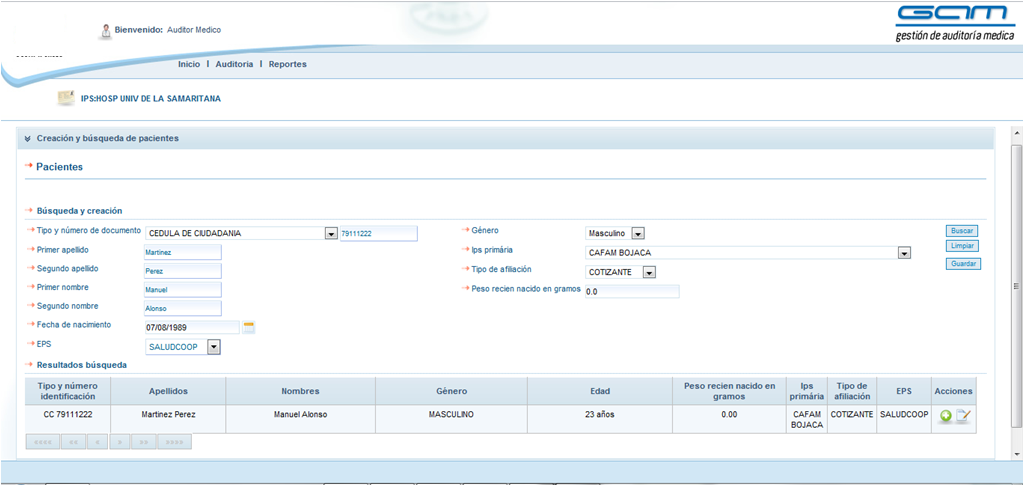Viewport: 1024px width, 486px height.
Task: Click the Edad column header
Action: pos(600,391)
